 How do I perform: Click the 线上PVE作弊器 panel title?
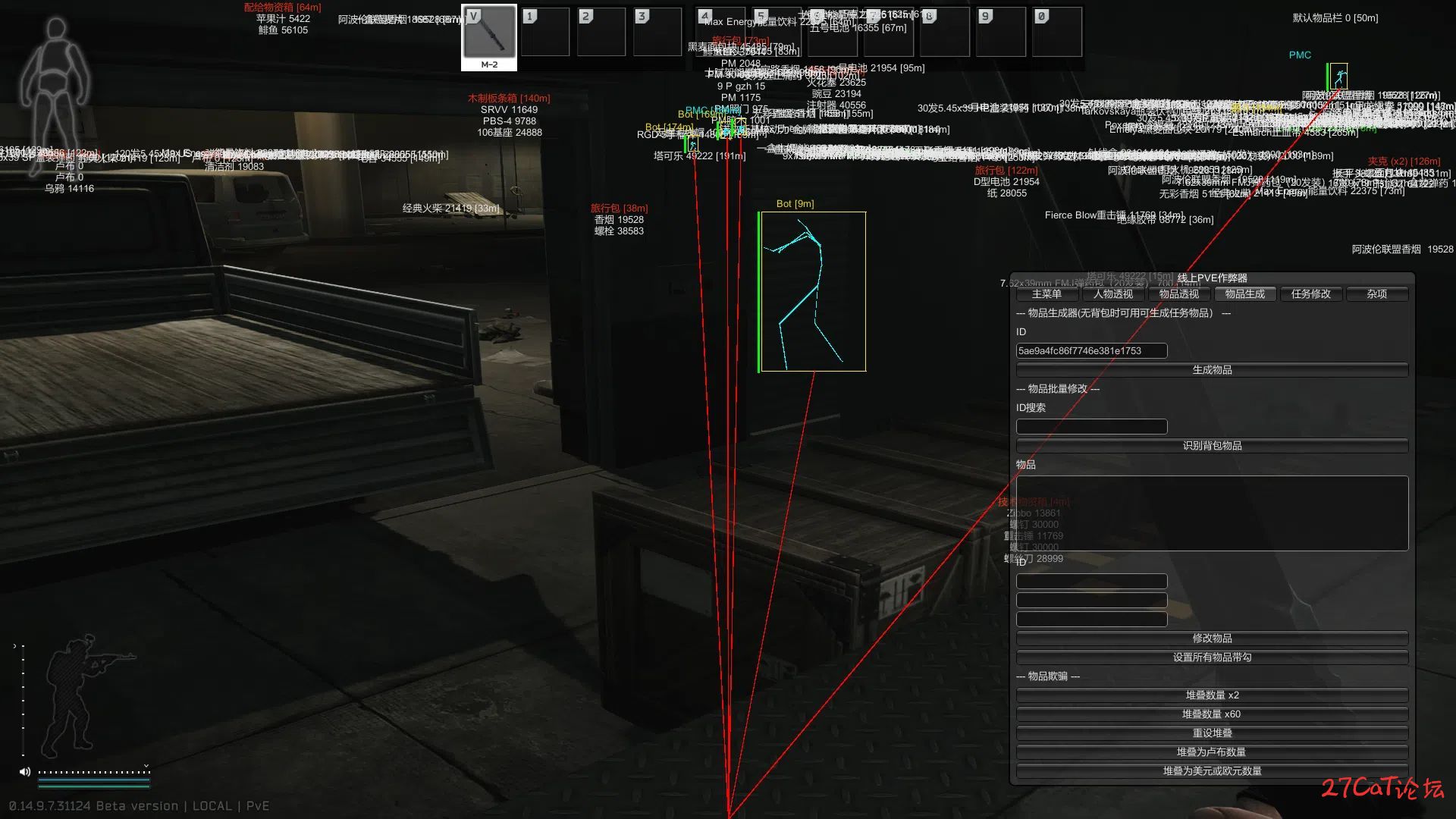(x=1212, y=278)
